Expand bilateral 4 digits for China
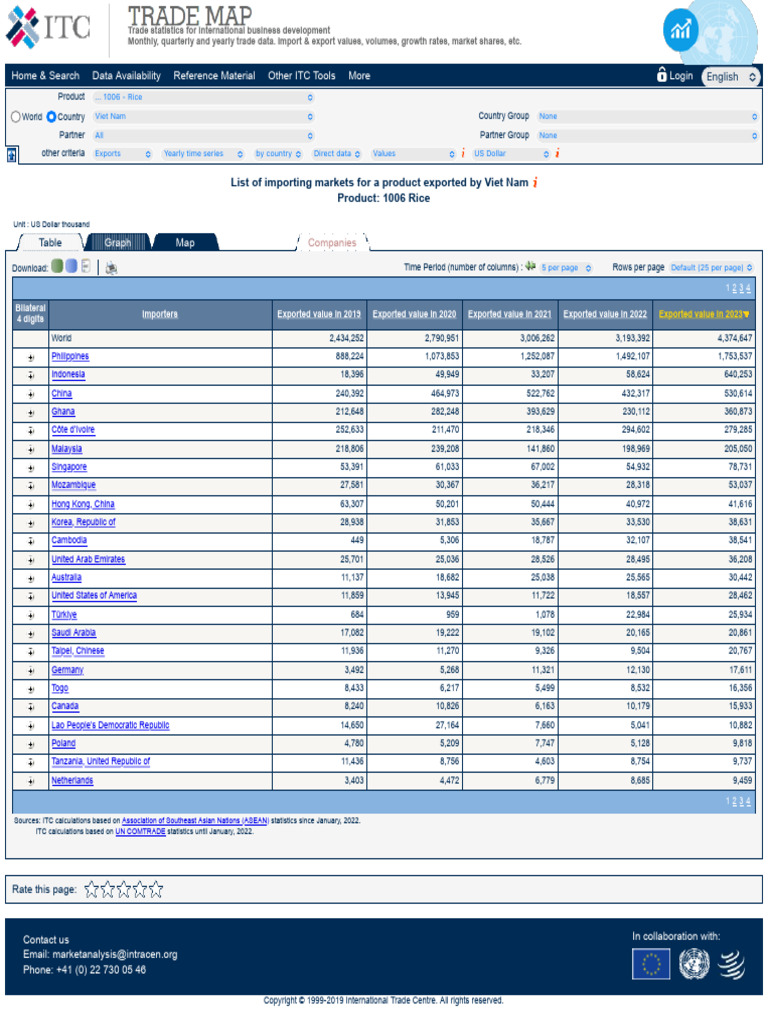Screen dimensions: 768x1024 pos(31,394)
